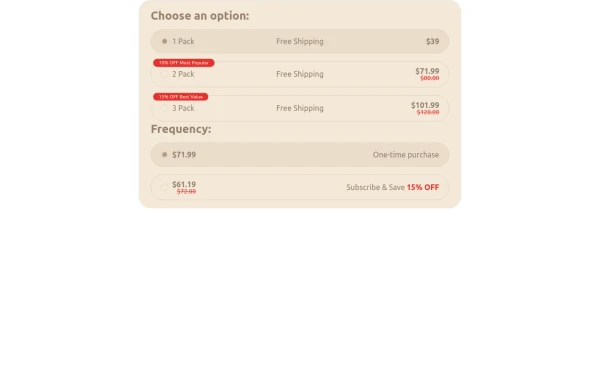Click the $39 price
The width and height of the screenshot is (600, 384).
click(x=433, y=41)
